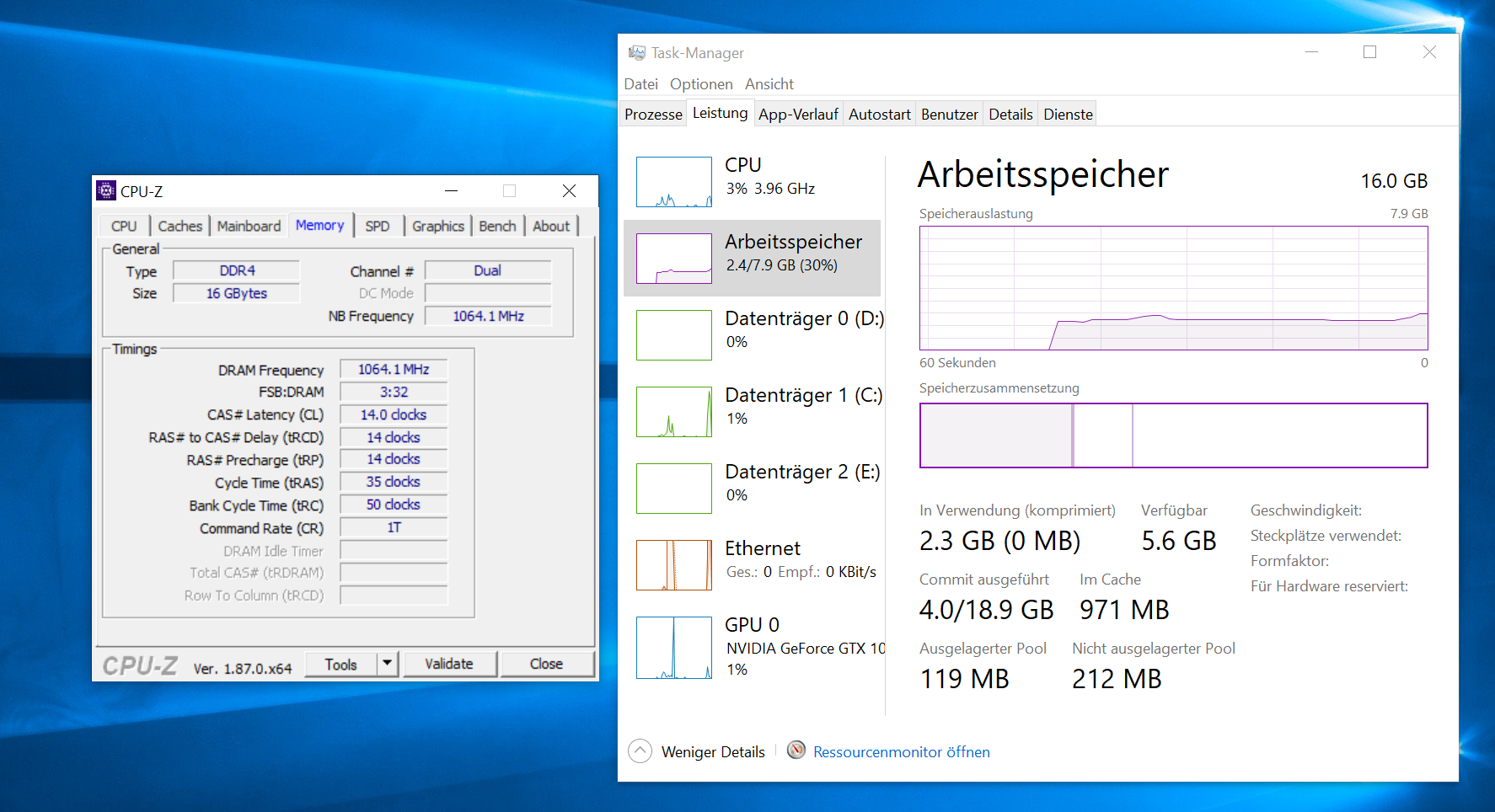Click the CPU-Z app icon in title bar
This screenshot has height=812, width=1495.
point(106,190)
